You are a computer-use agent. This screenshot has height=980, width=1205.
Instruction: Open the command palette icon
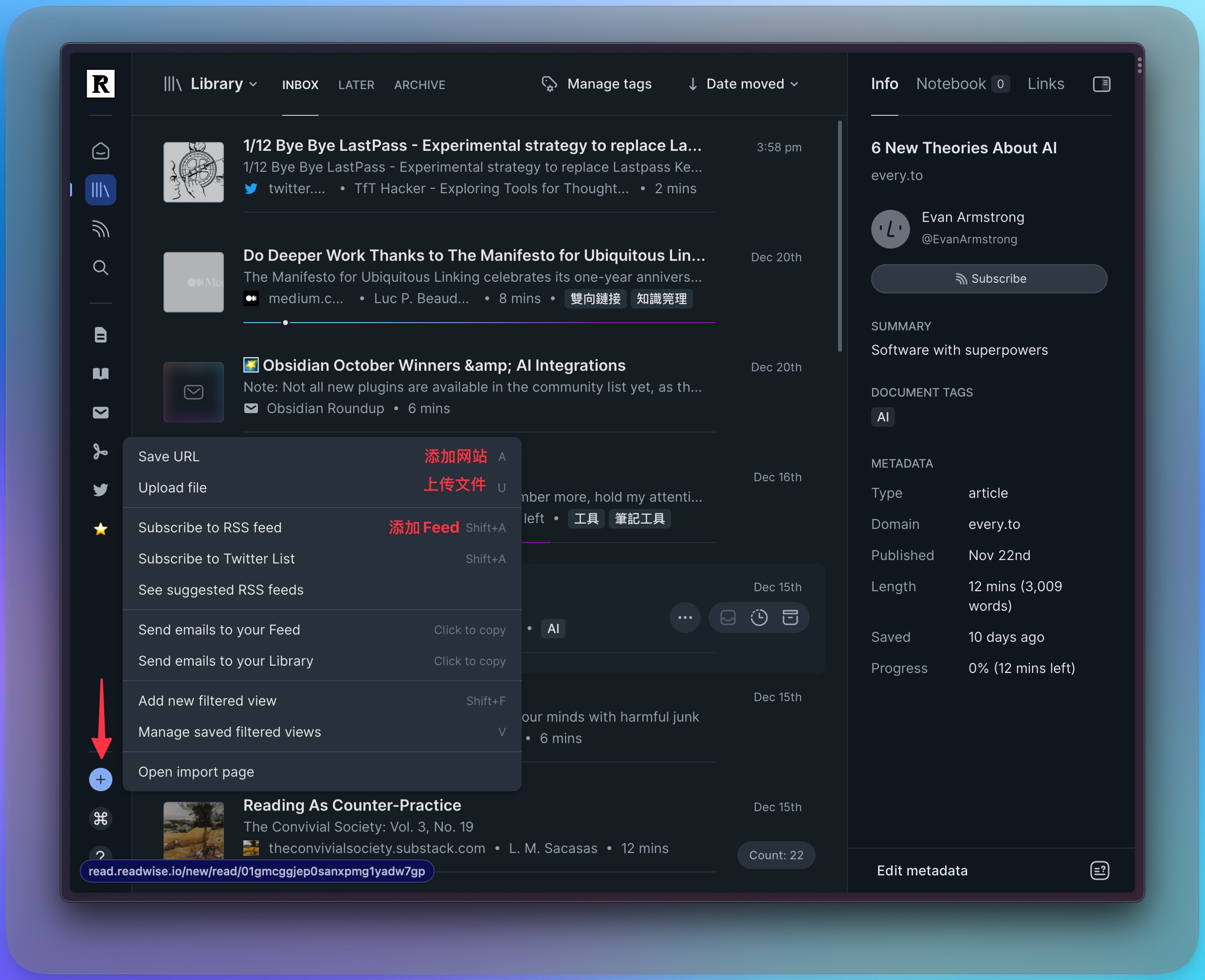(x=101, y=818)
